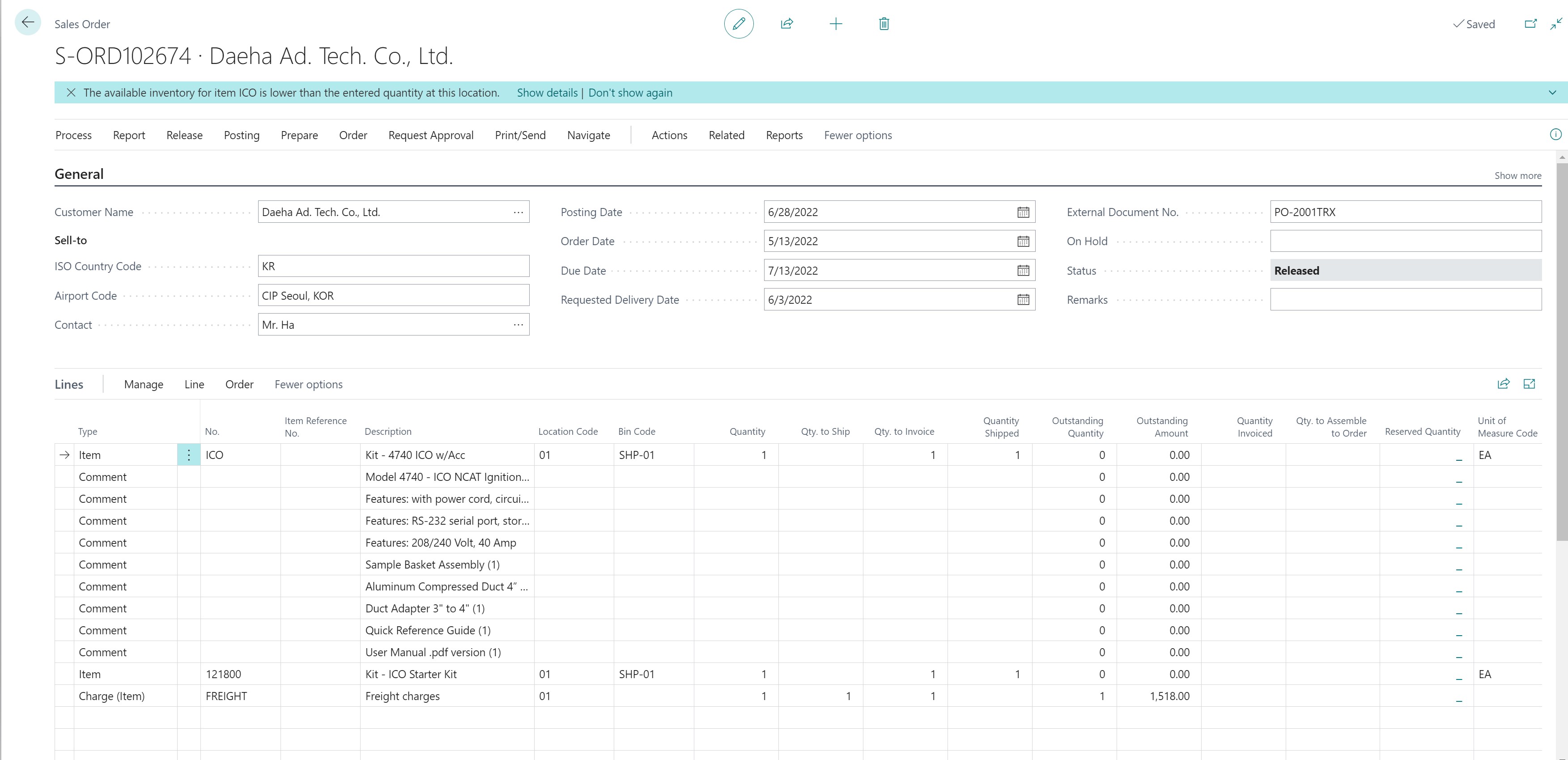Screen dimensions: 1568x760
Task: Open Contact lookup ellipsis
Action: pyautogui.click(x=518, y=324)
